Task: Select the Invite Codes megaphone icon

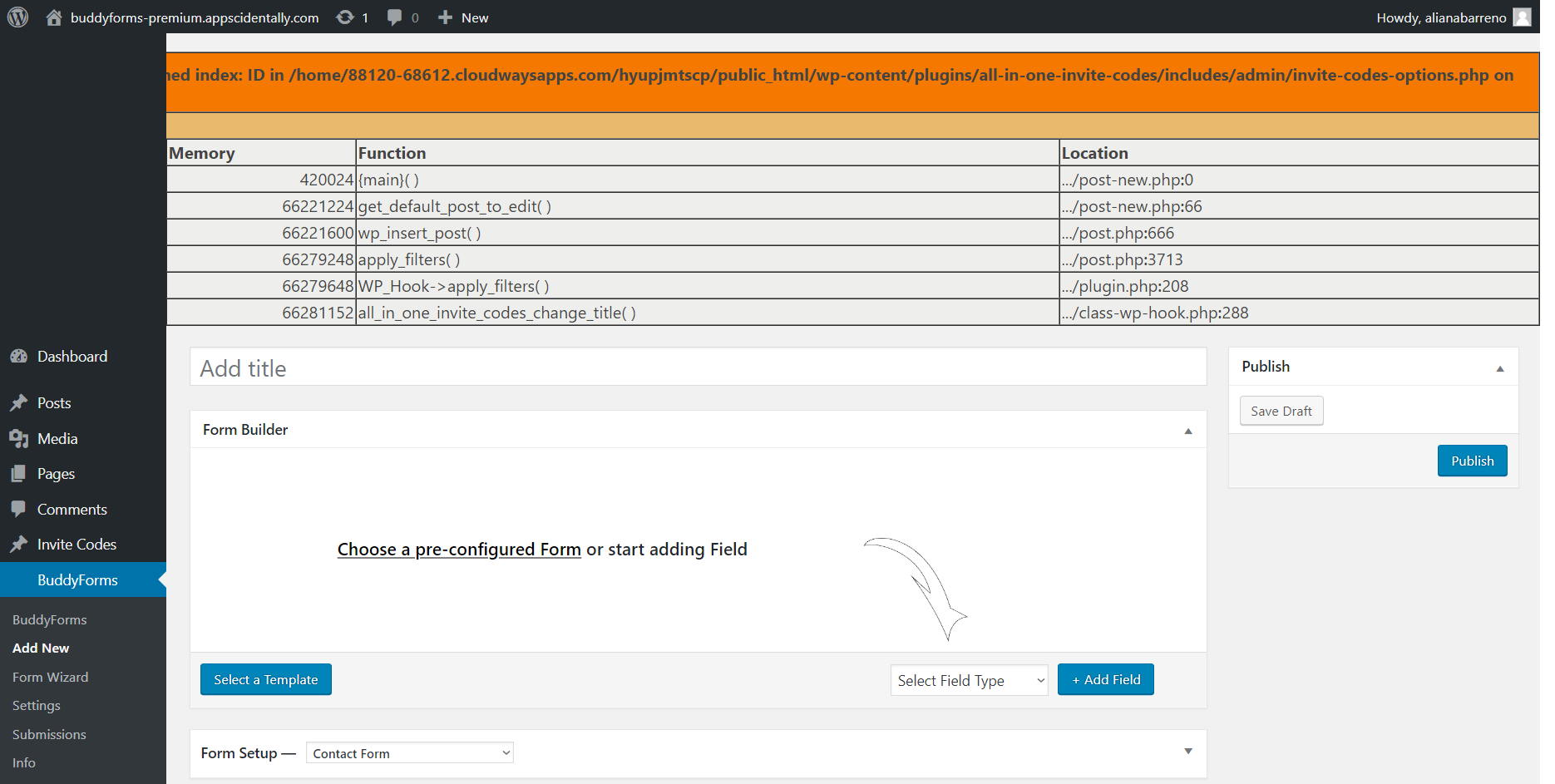Action: tap(19, 544)
